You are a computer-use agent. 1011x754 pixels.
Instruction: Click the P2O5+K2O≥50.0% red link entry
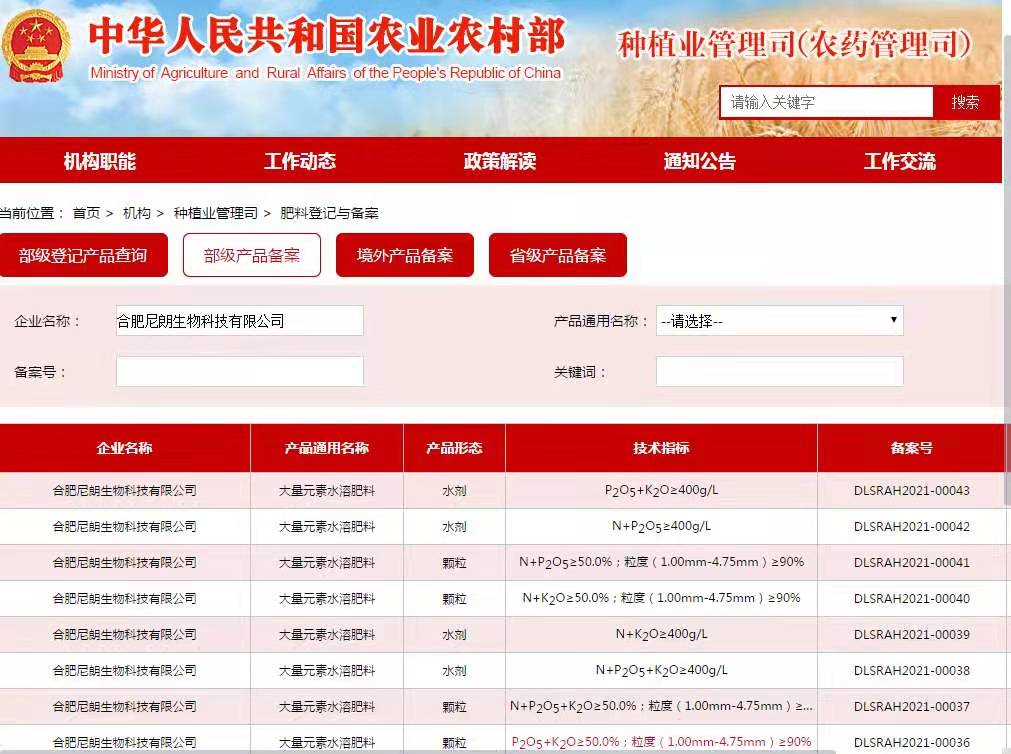(x=661, y=742)
